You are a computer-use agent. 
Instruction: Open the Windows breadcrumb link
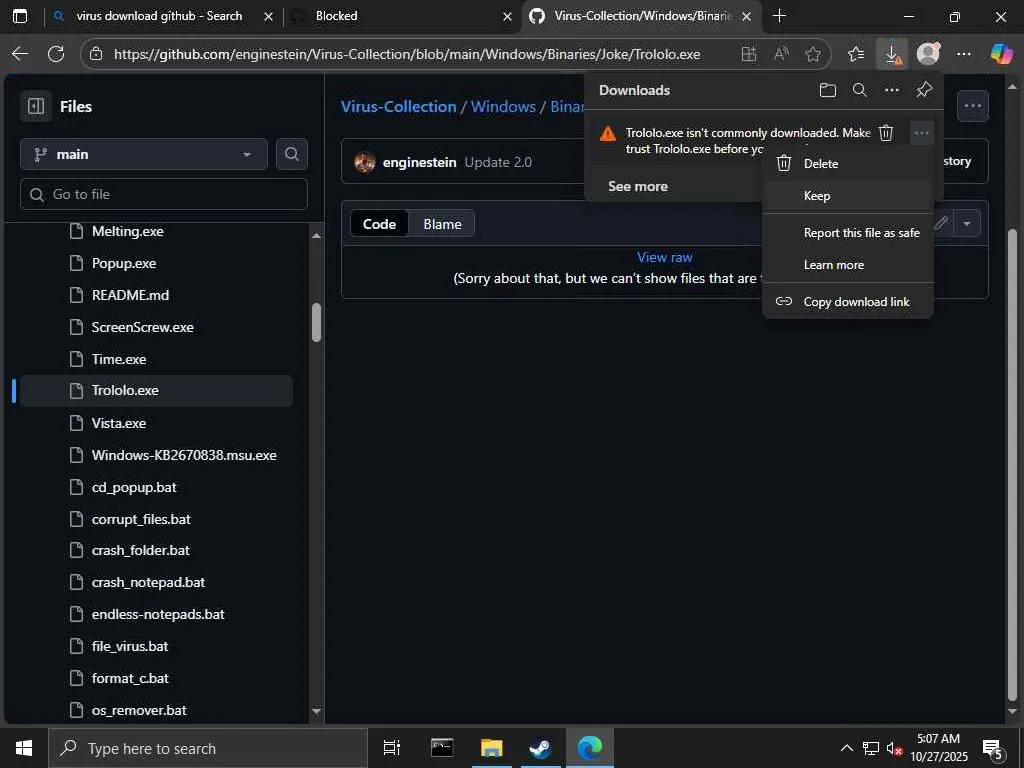(x=503, y=106)
